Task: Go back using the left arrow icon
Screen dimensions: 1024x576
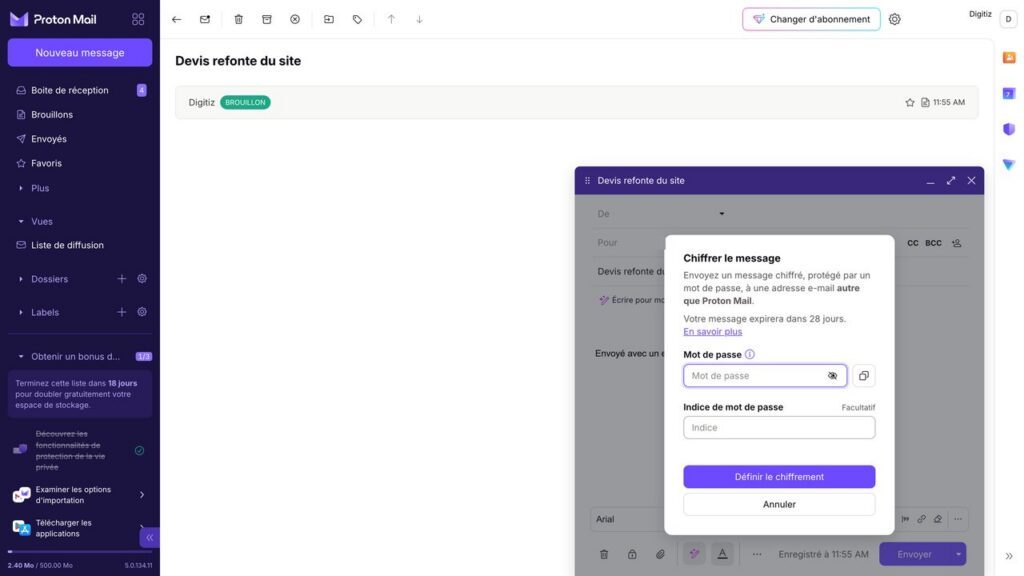Action: [x=176, y=19]
